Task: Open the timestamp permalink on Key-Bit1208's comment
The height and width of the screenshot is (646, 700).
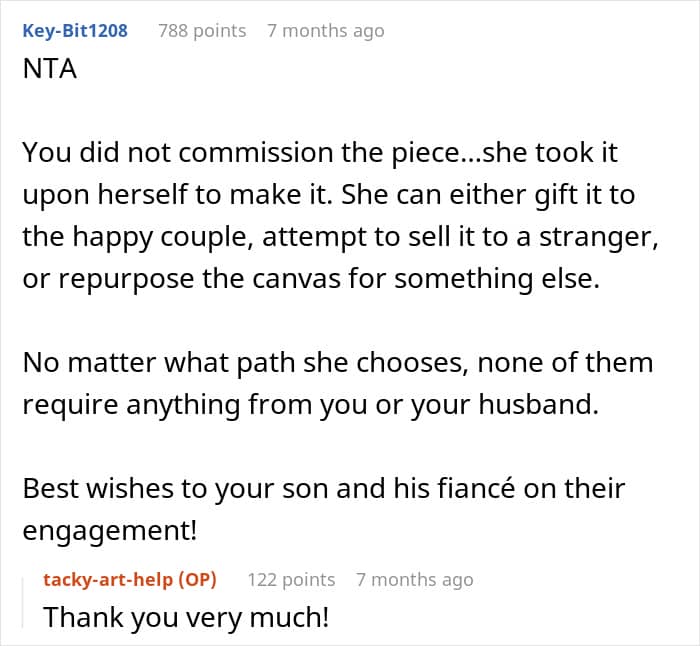Action: click(326, 31)
